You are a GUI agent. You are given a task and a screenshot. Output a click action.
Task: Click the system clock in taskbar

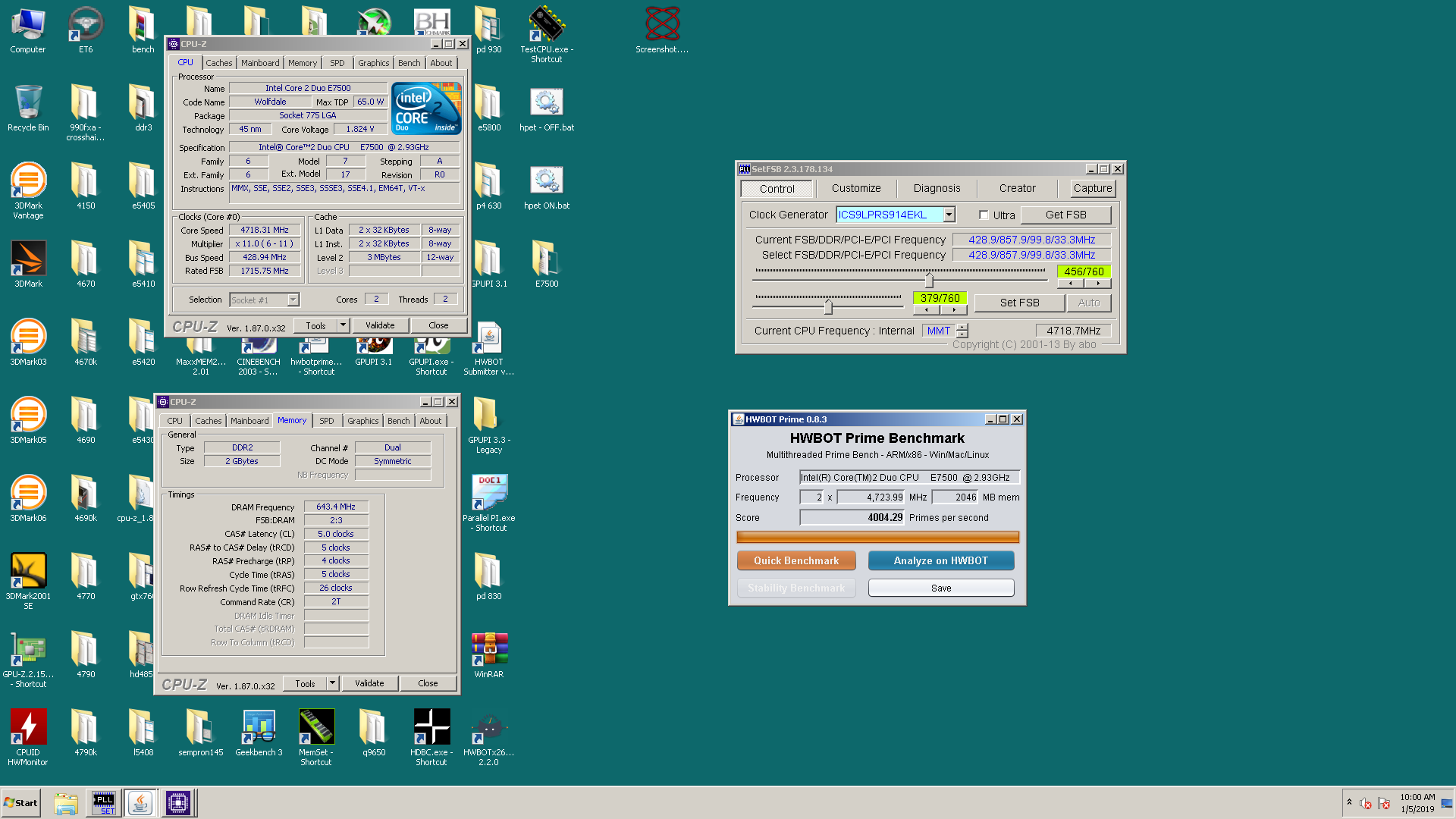(x=1417, y=803)
